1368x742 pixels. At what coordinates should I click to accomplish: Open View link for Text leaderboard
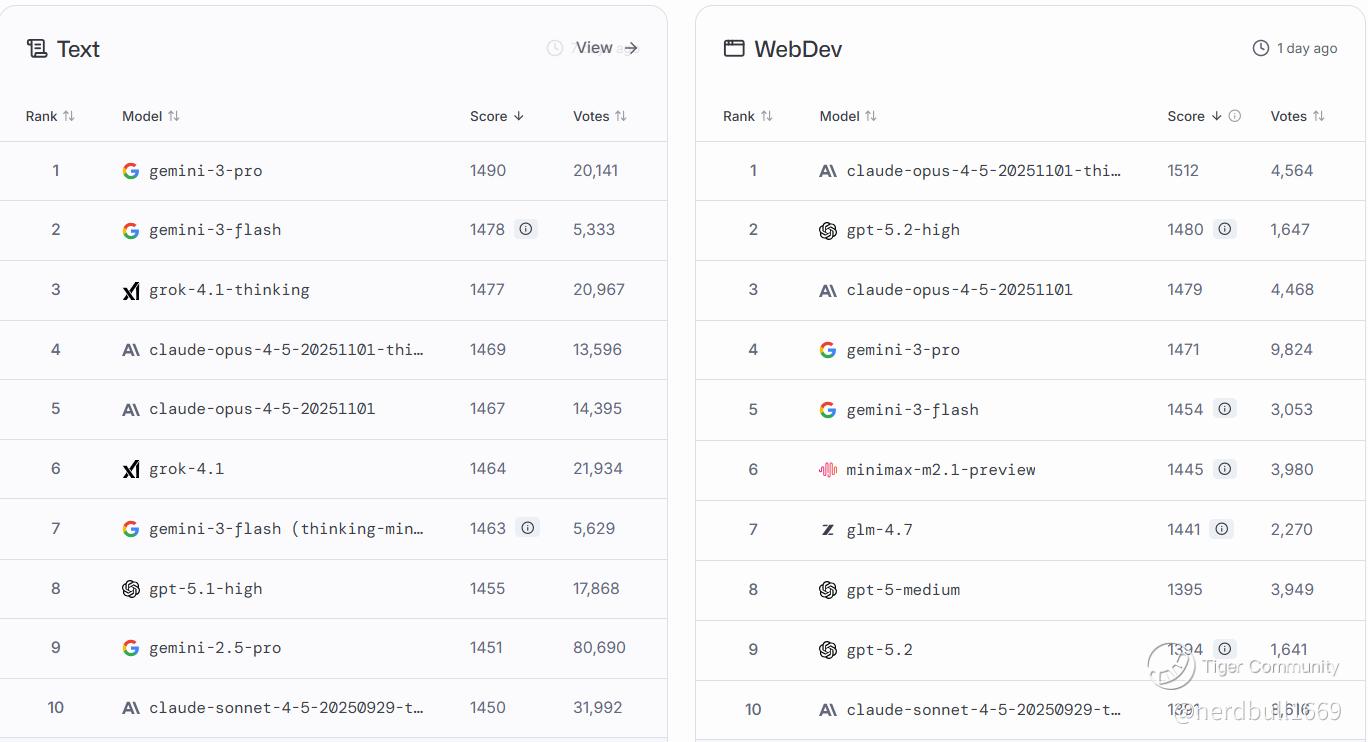[x=606, y=48]
